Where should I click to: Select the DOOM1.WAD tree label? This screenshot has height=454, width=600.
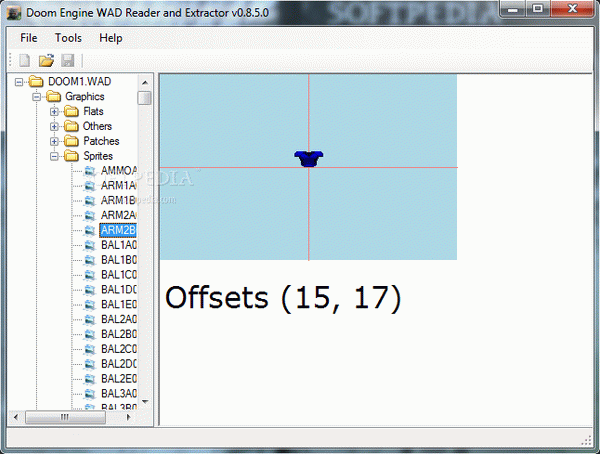80,82
